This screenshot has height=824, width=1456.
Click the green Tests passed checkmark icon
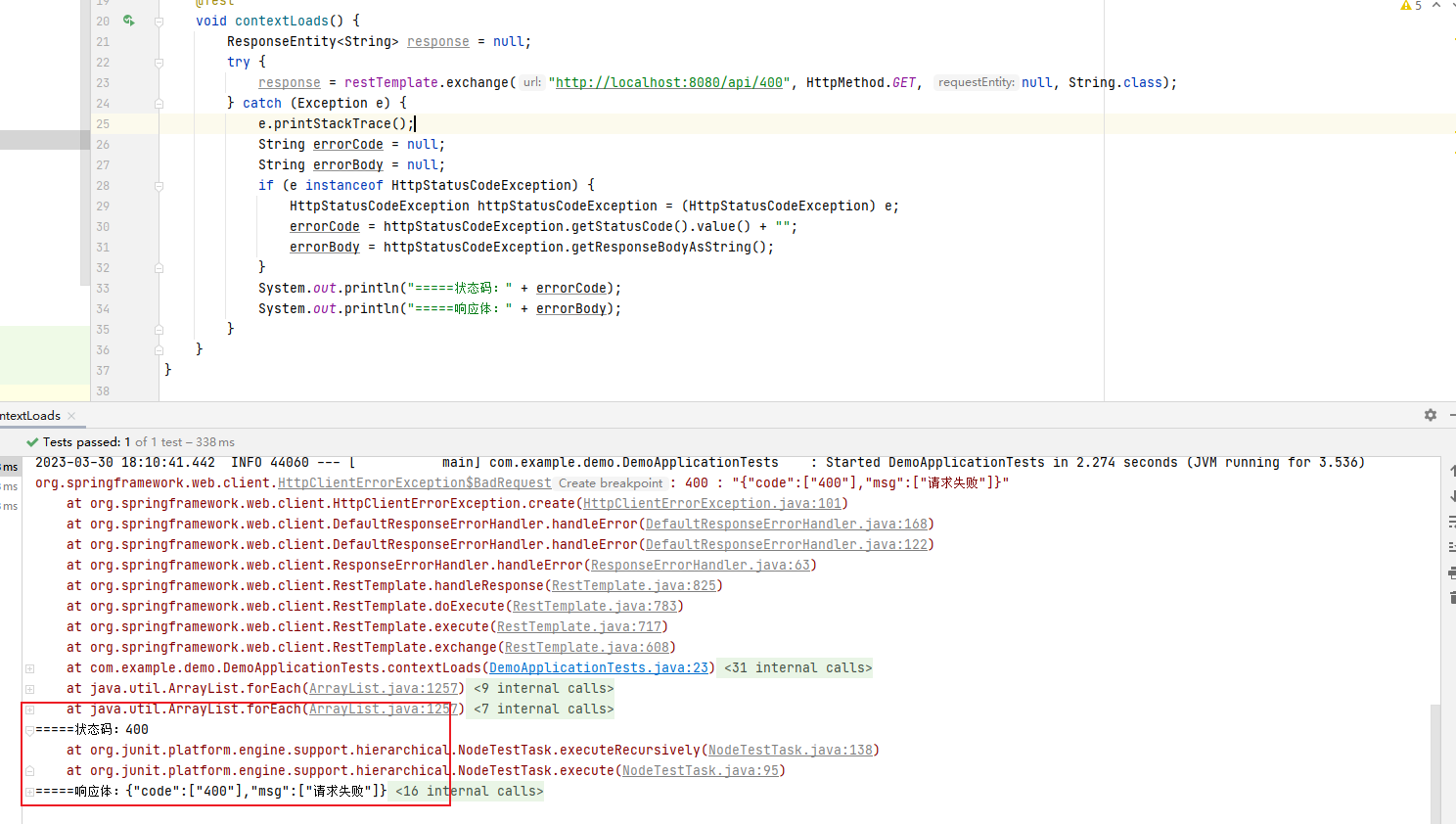point(32,442)
